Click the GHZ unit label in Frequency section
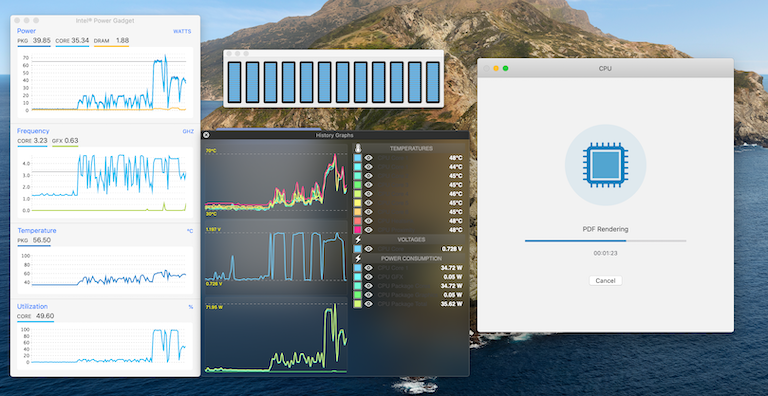Screen dimensions: 768x396 (x=188, y=131)
